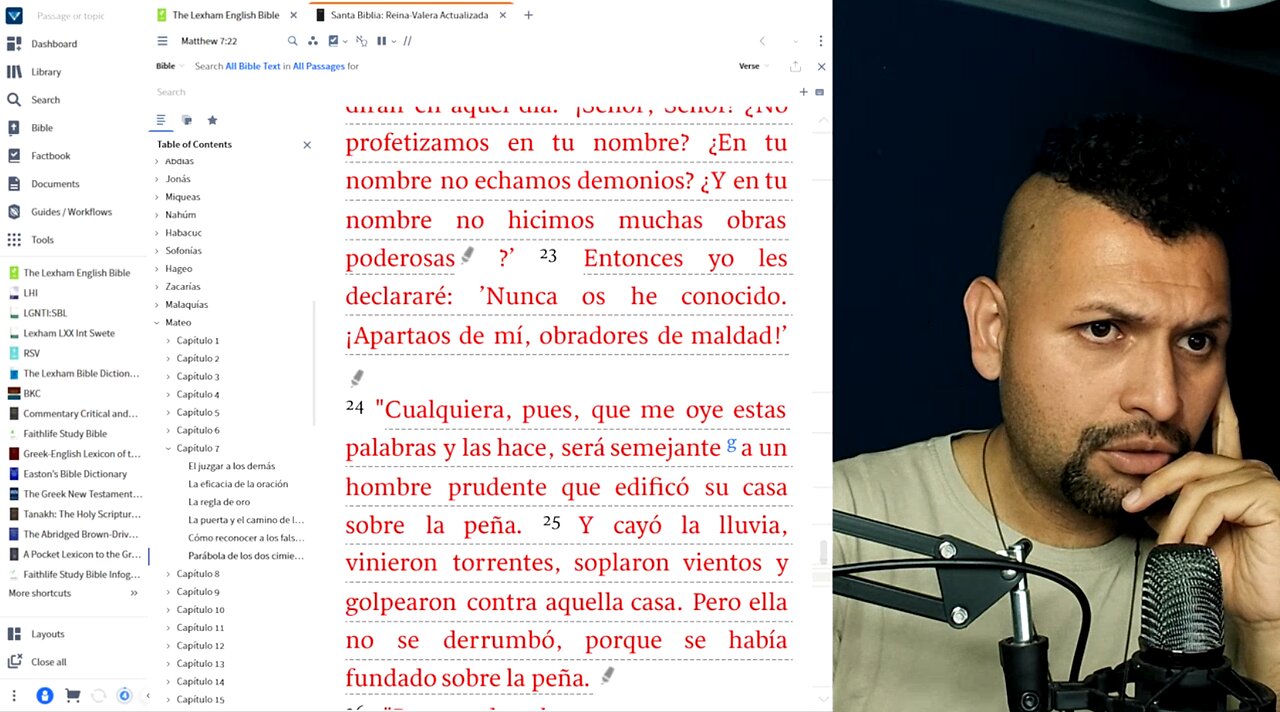Switch to The Lexham English Bible tab
Viewport: 1280px width, 712px height.
[225, 15]
